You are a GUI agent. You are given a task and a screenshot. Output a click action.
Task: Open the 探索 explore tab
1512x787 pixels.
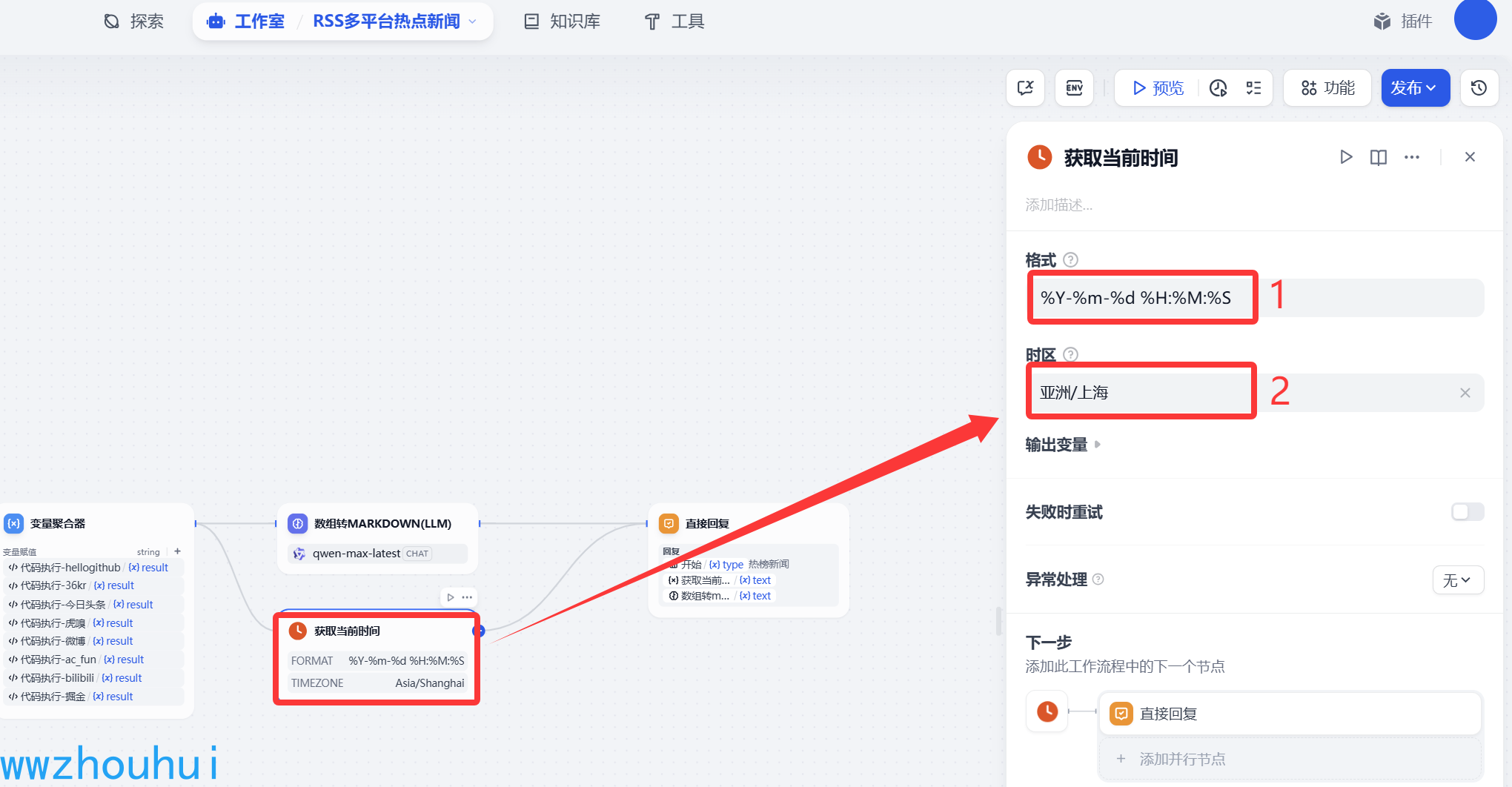point(133,21)
